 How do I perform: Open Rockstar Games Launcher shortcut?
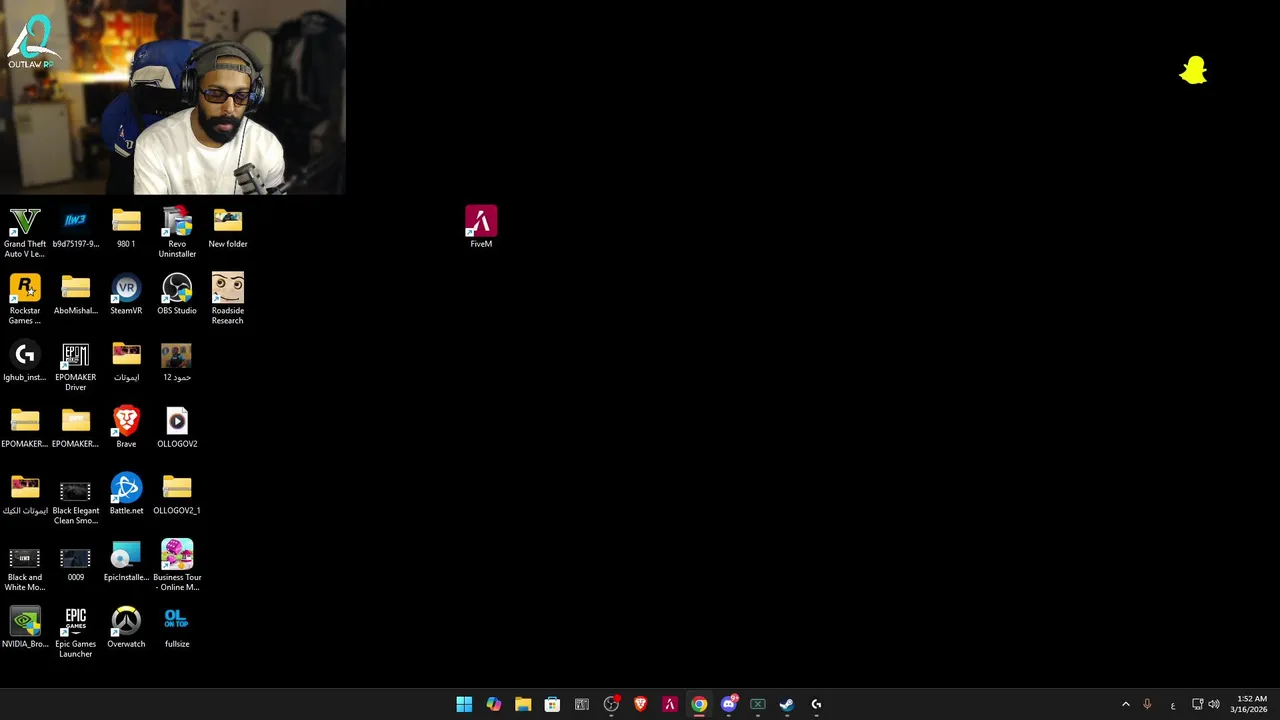[25, 299]
